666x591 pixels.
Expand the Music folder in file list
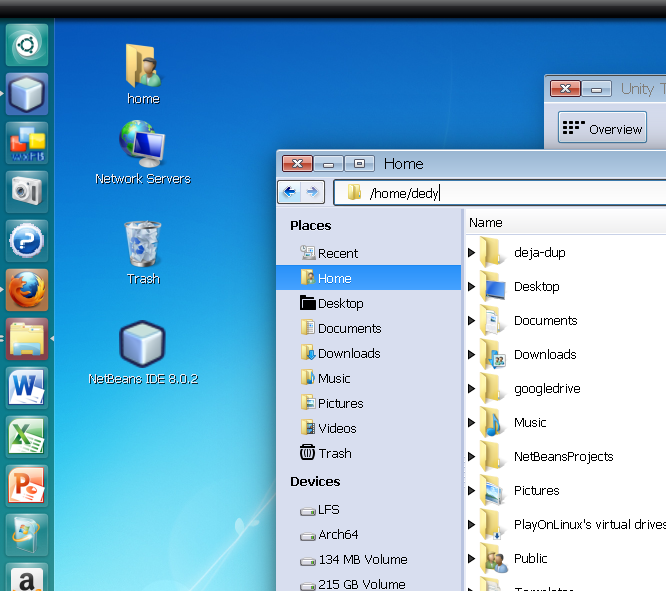pos(471,422)
